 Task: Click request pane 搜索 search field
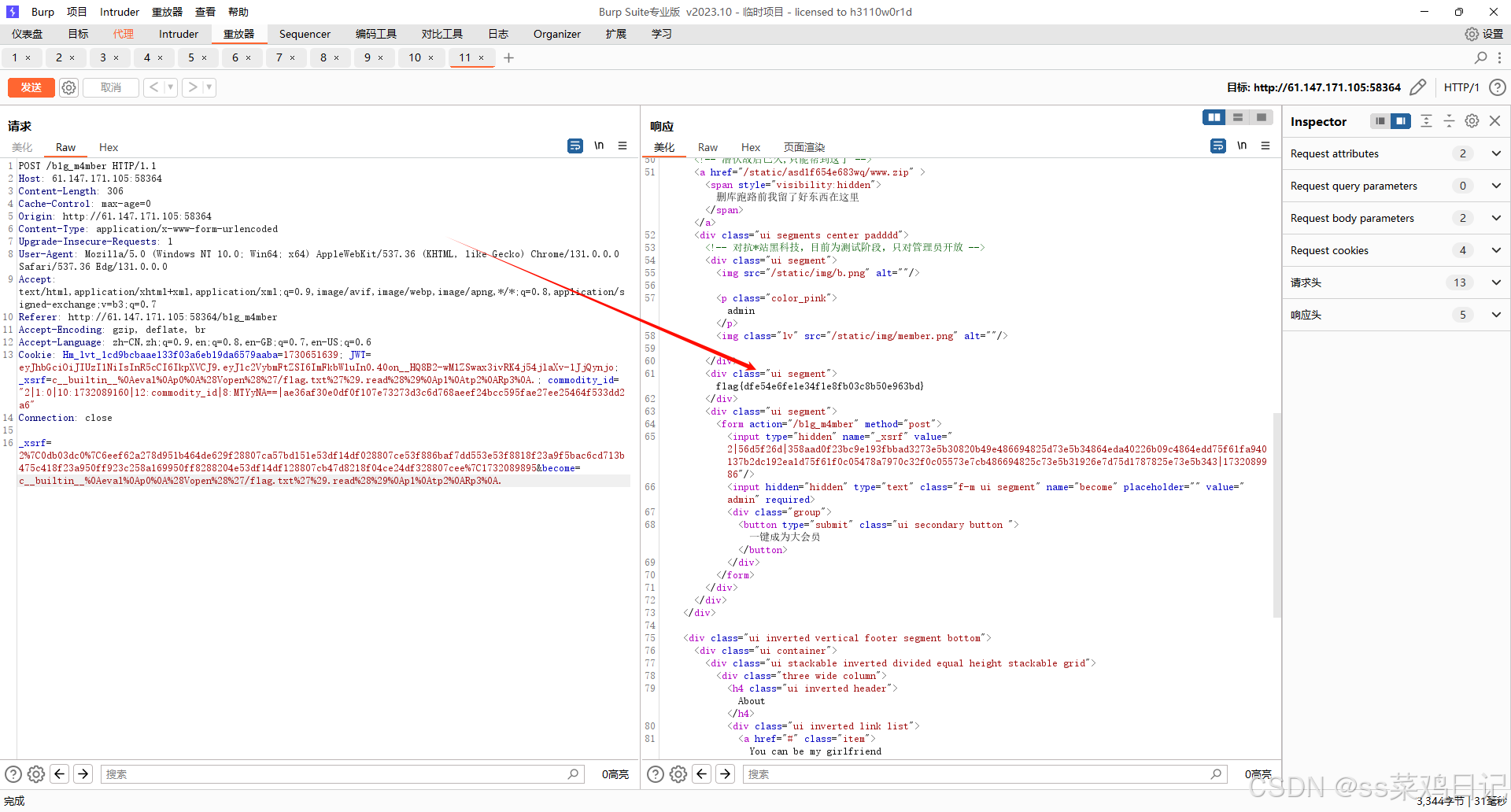tap(342, 774)
